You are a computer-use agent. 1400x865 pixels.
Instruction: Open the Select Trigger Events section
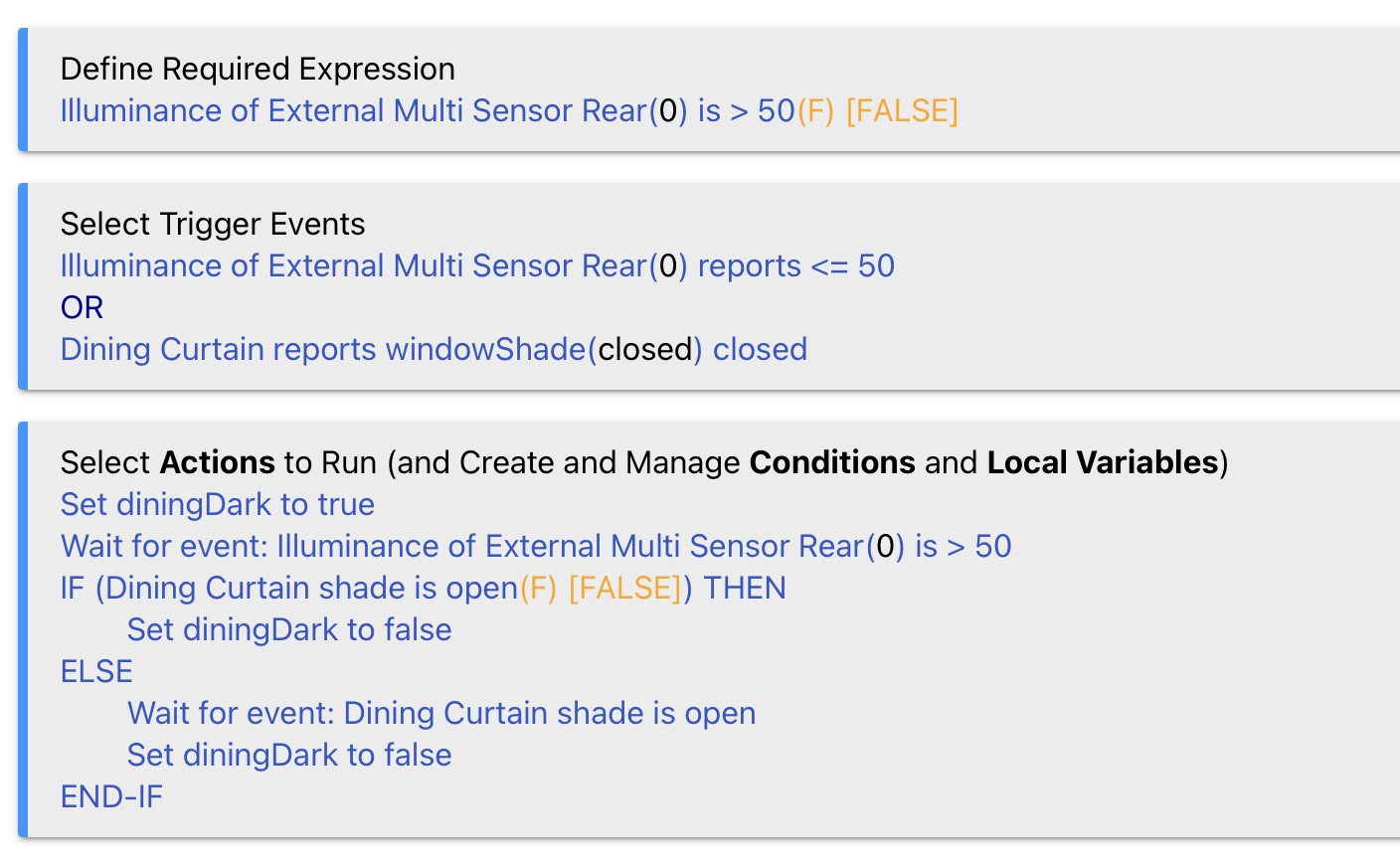pyautogui.click(x=213, y=224)
